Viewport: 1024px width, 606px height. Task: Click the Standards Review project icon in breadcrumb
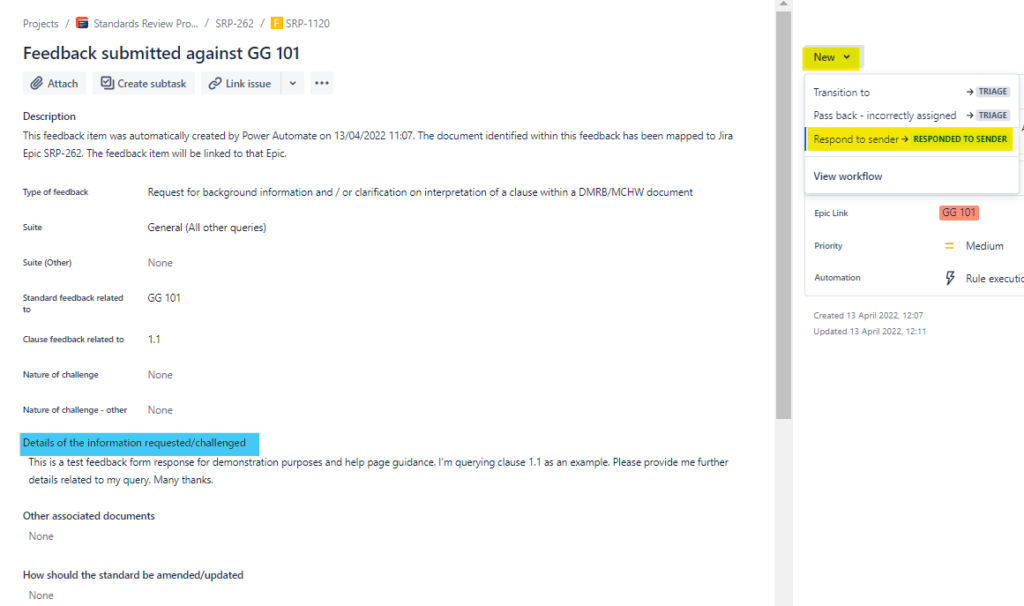click(x=82, y=23)
